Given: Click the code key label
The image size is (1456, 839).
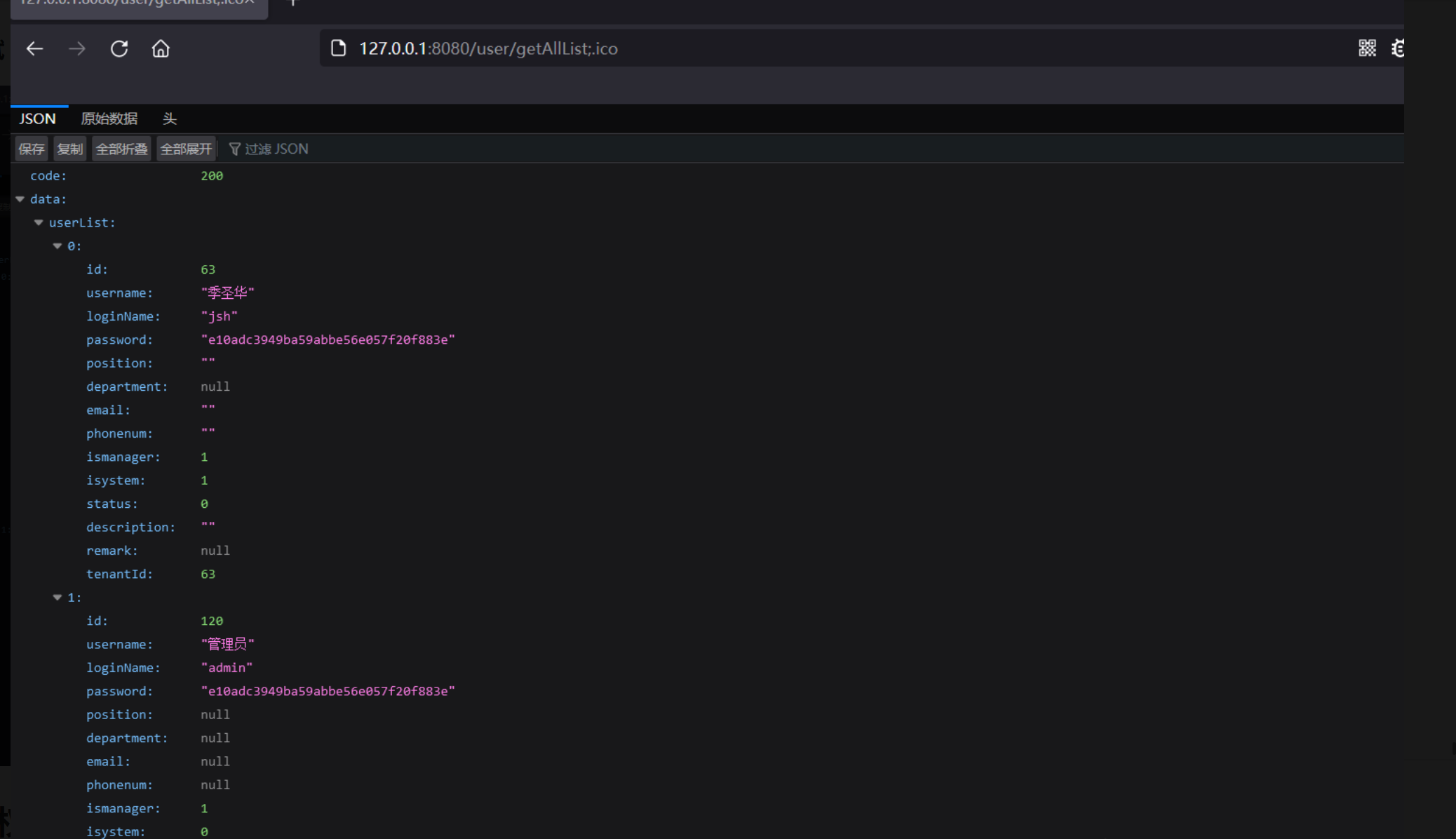Looking at the screenshot, I should [48, 176].
